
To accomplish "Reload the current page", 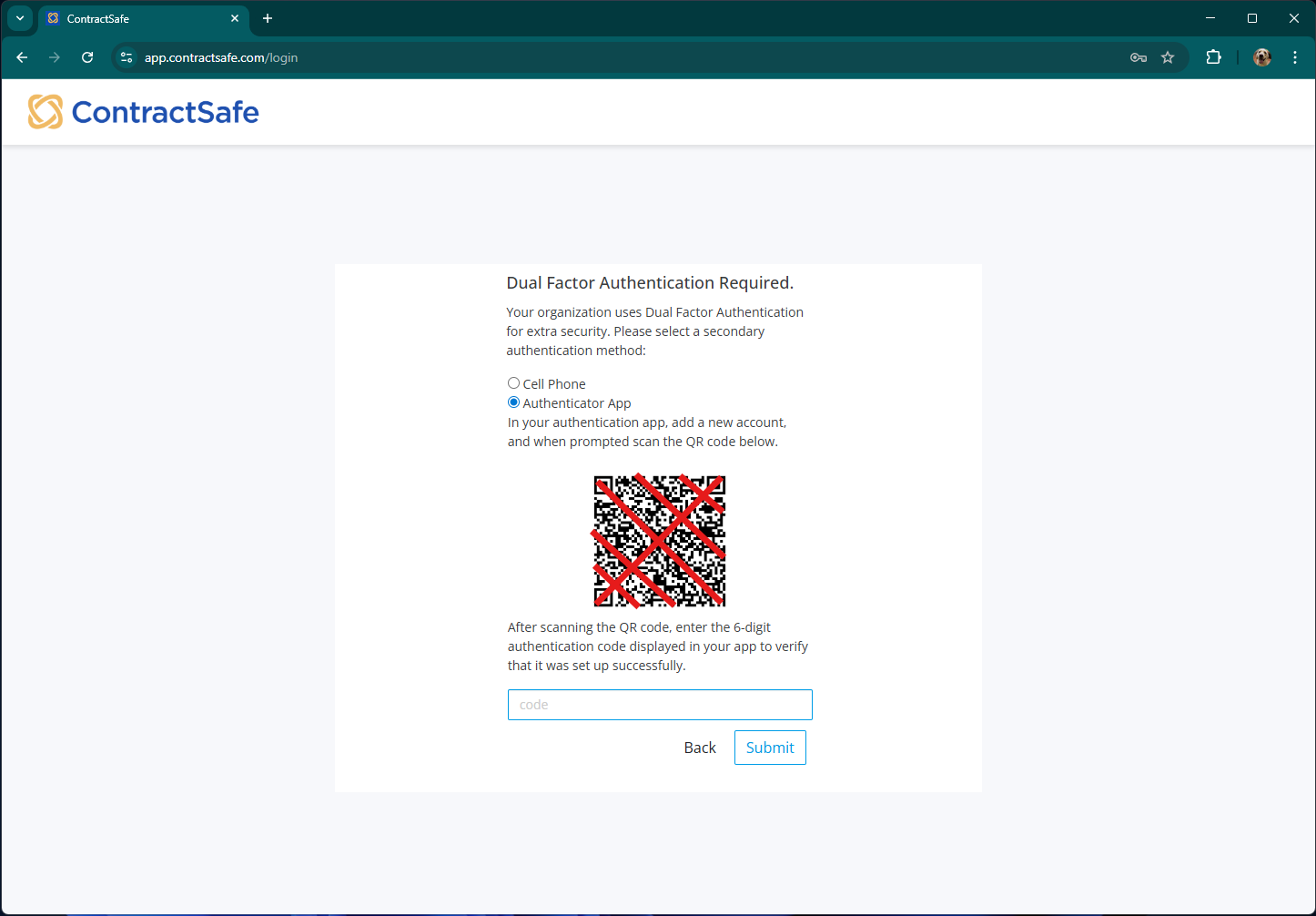I will pyautogui.click(x=86, y=57).
